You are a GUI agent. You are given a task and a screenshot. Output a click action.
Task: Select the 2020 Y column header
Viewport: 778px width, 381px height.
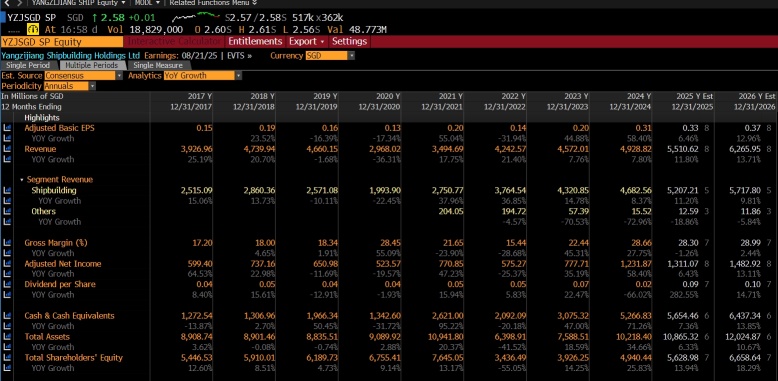point(388,96)
